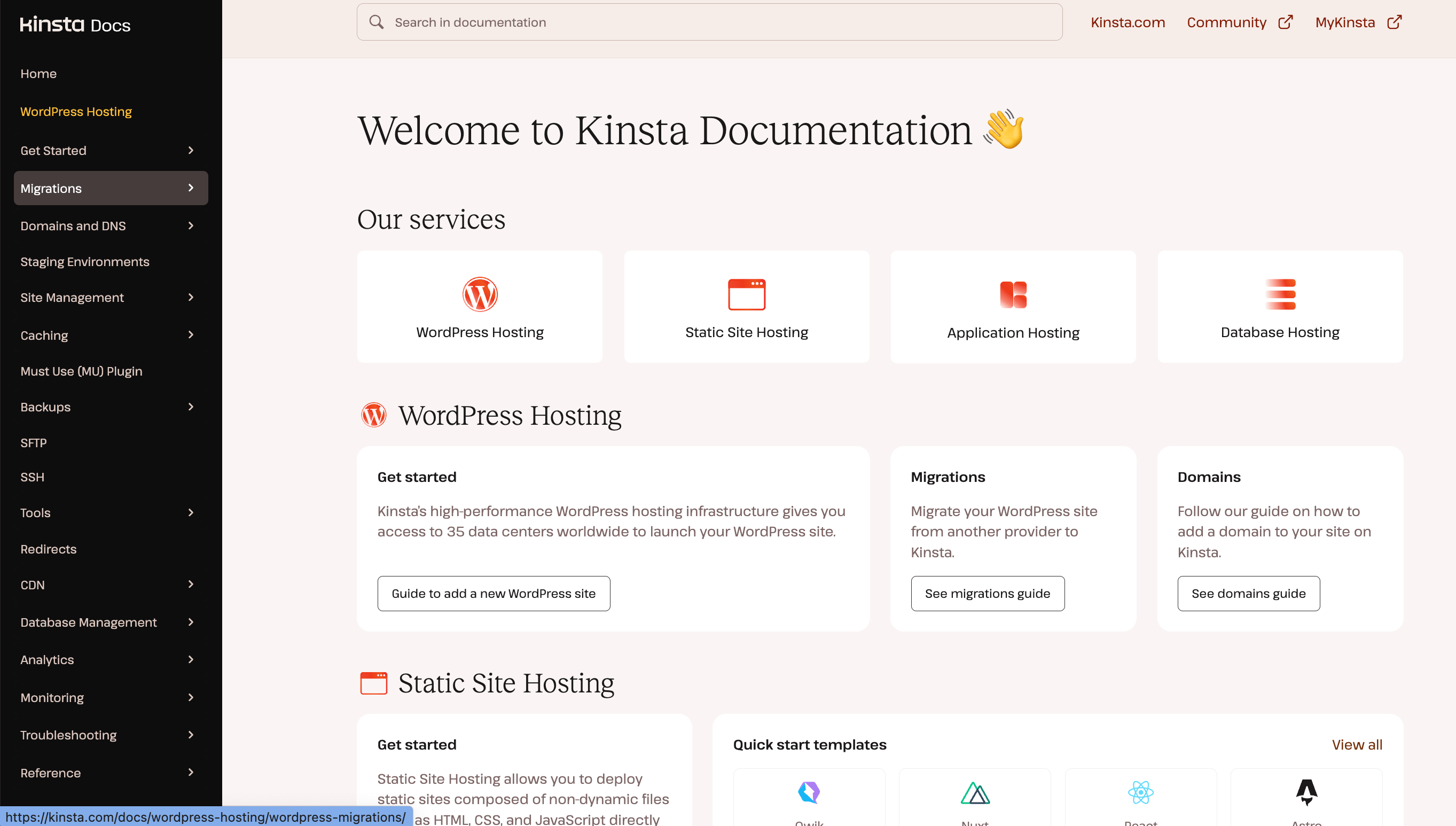Open Redirects sidebar item
1456x826 pixels.
coord(48,549)
